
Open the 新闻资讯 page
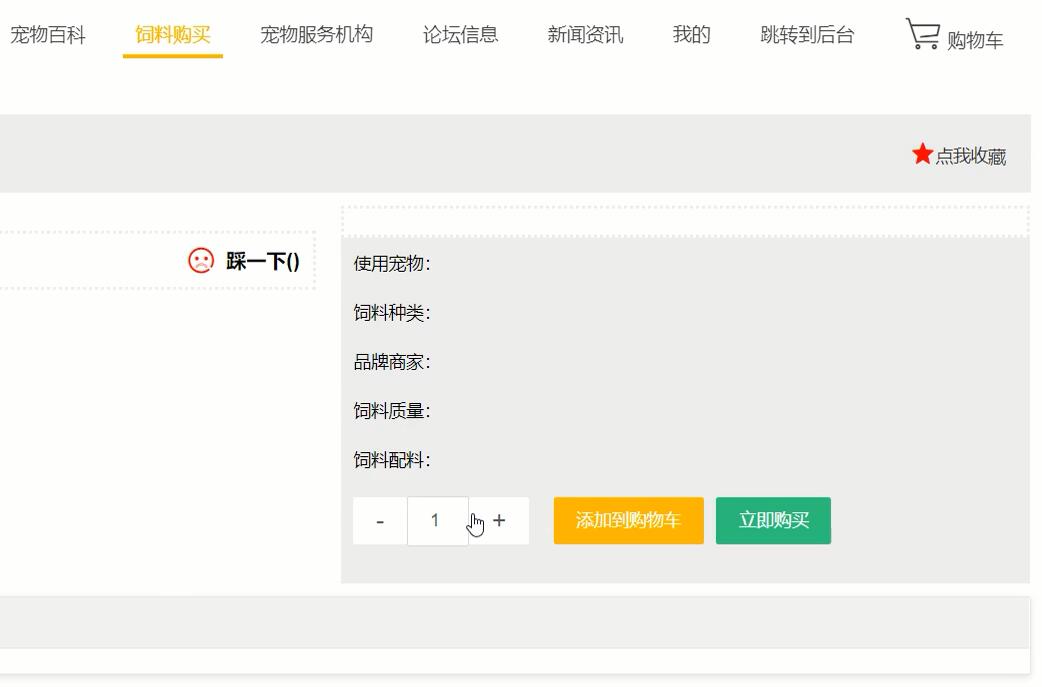tap(585, 35)
